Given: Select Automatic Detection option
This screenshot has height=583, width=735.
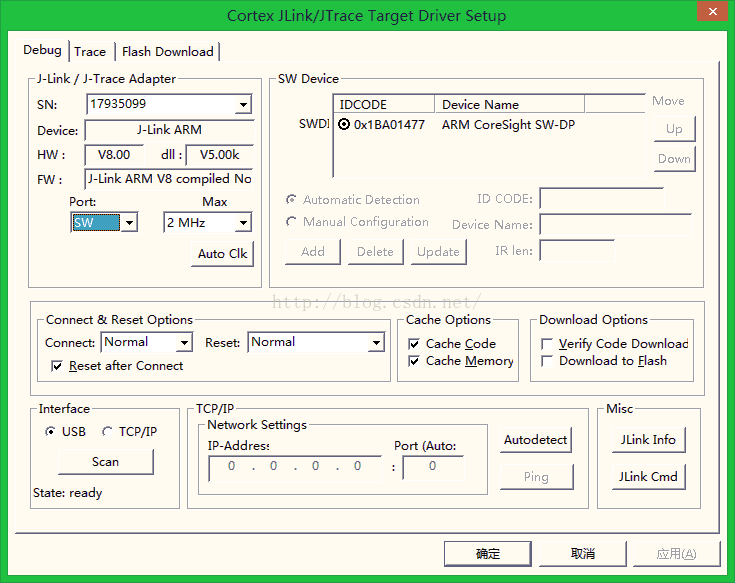Looking at the screenshot, I should (x=291, y=200).
